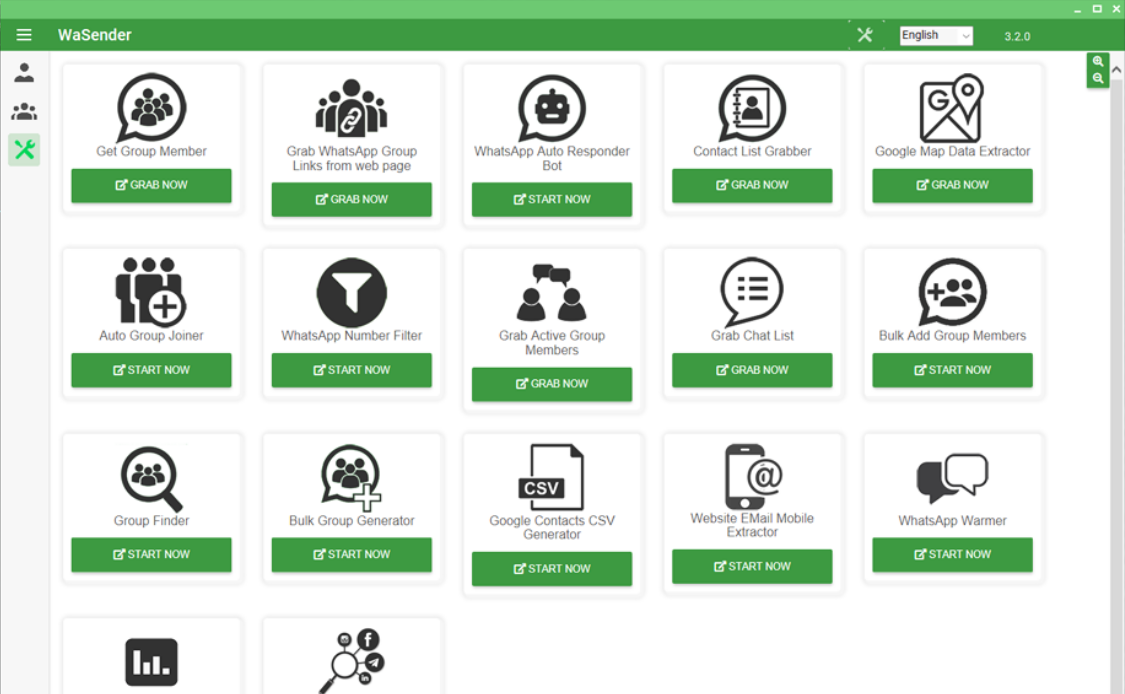This screenshot has height=694, width=1125.
Task: Start Now for Bulk Add Group Members
Action: 952,370
